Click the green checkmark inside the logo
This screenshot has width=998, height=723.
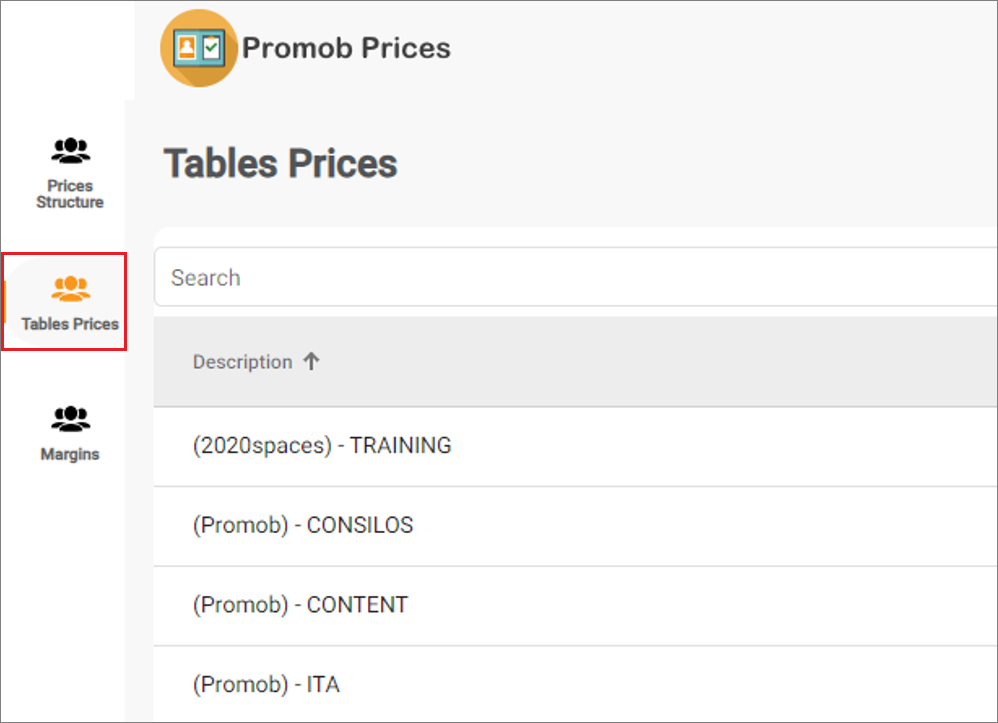(211, 46)
